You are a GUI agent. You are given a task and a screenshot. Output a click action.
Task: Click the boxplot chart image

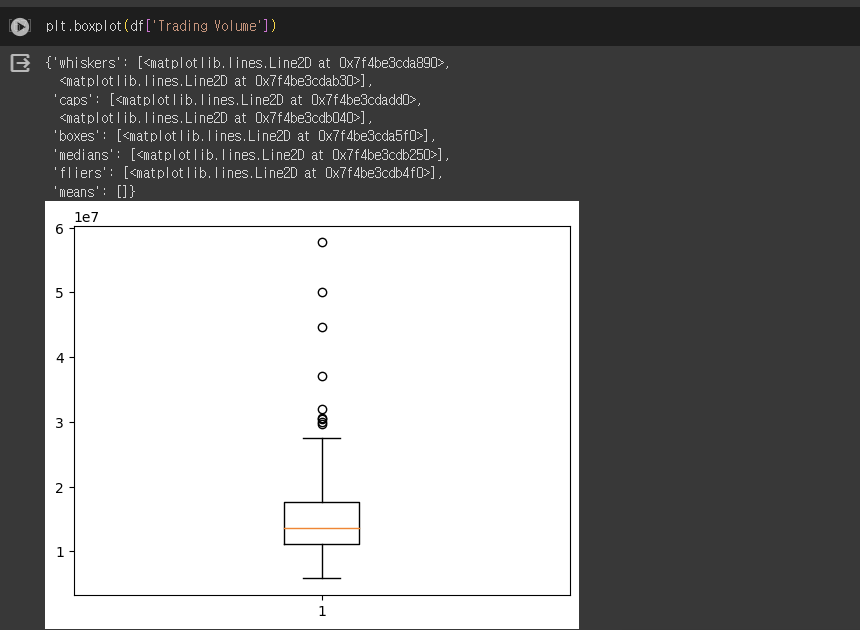click(312, 415)
